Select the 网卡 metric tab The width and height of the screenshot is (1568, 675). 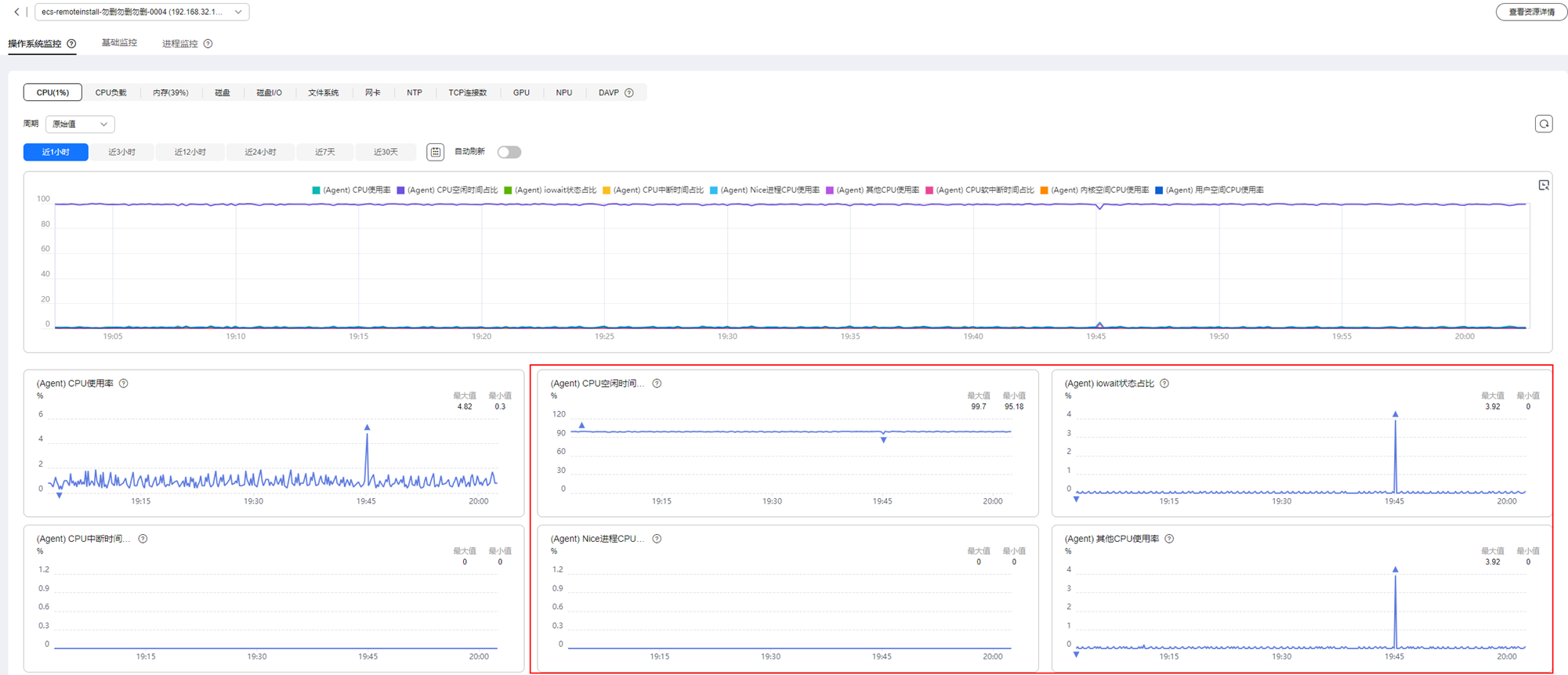(x=372, y=92)
